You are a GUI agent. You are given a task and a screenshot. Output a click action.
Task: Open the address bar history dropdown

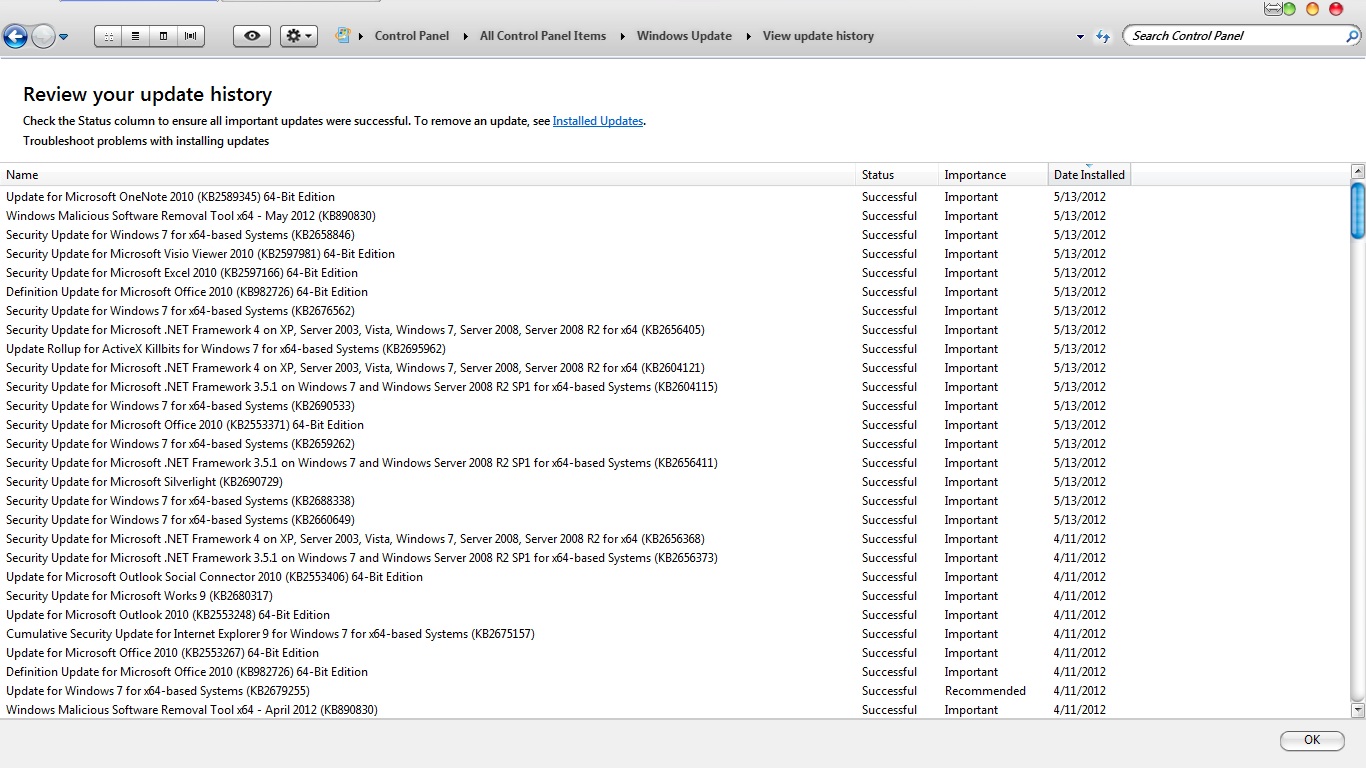click(x=1080, y=37)
